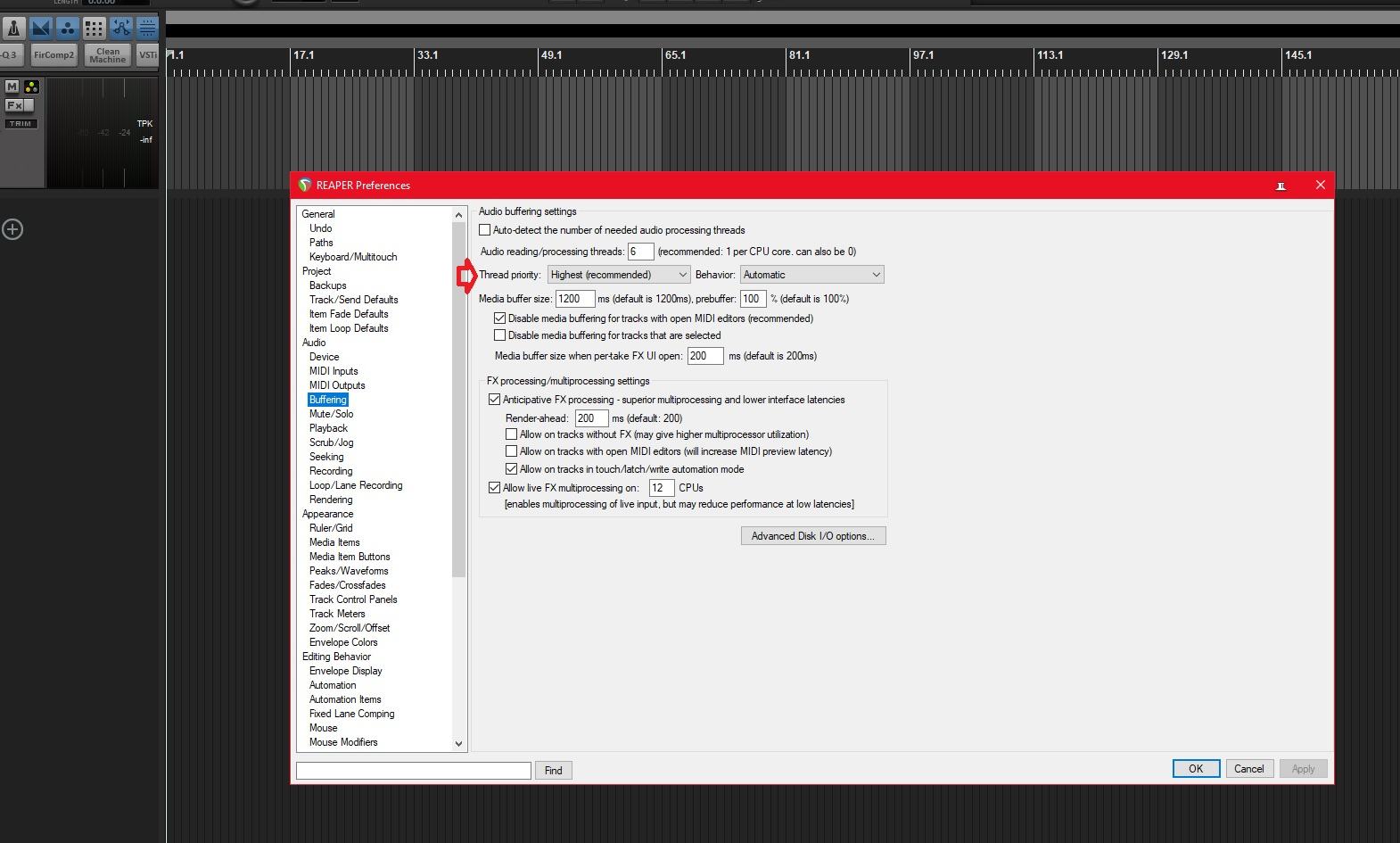Viewport: 1400px width, 843px height.
Task: Toggle Allow live FX multiprocessing checkbox
Action: 495,488
